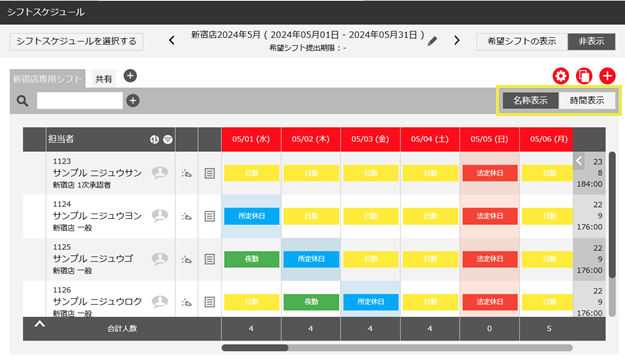
Task: Select green 夜勤 shift for 1125 on 05/01
Action: (x=252, y=259)
